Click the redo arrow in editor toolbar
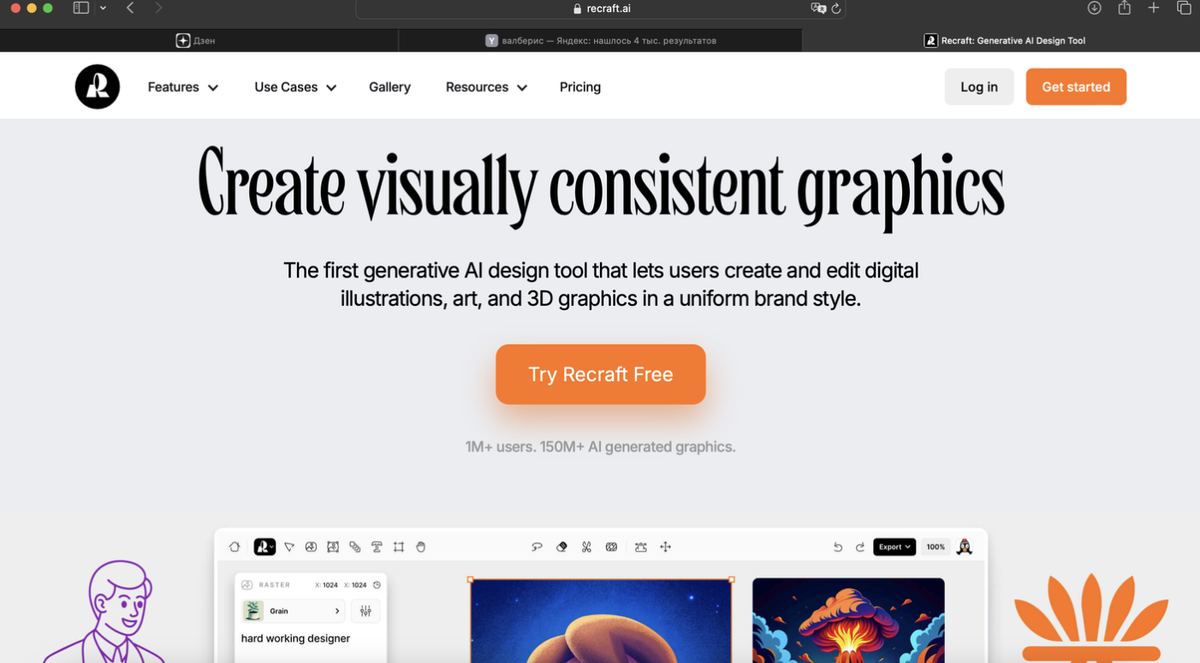This screenshot has height=663, width=1200. [x=860, y=547]
